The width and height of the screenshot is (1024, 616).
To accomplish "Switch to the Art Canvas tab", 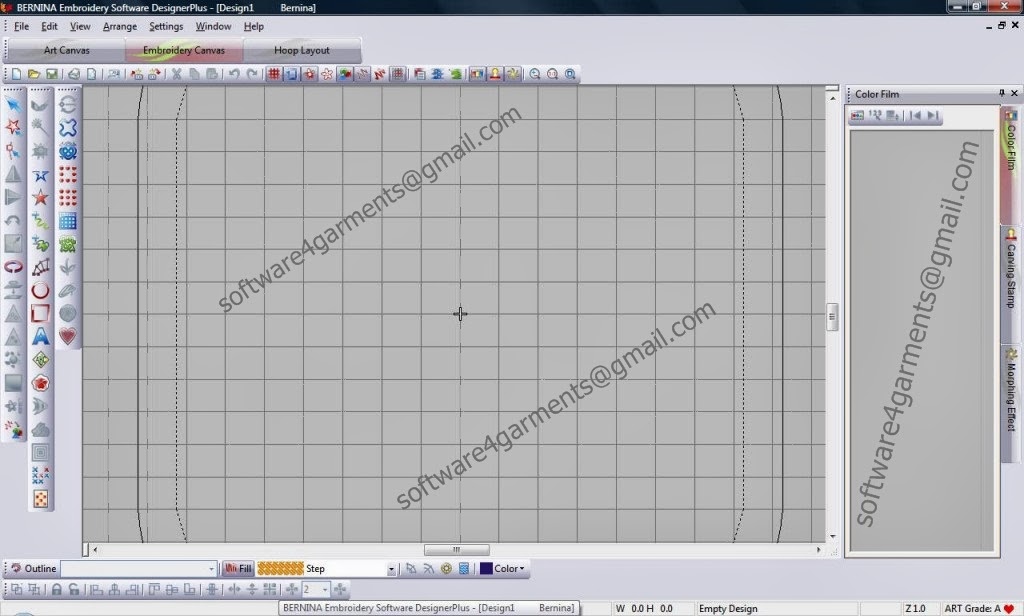I will [x=67, y=50].
